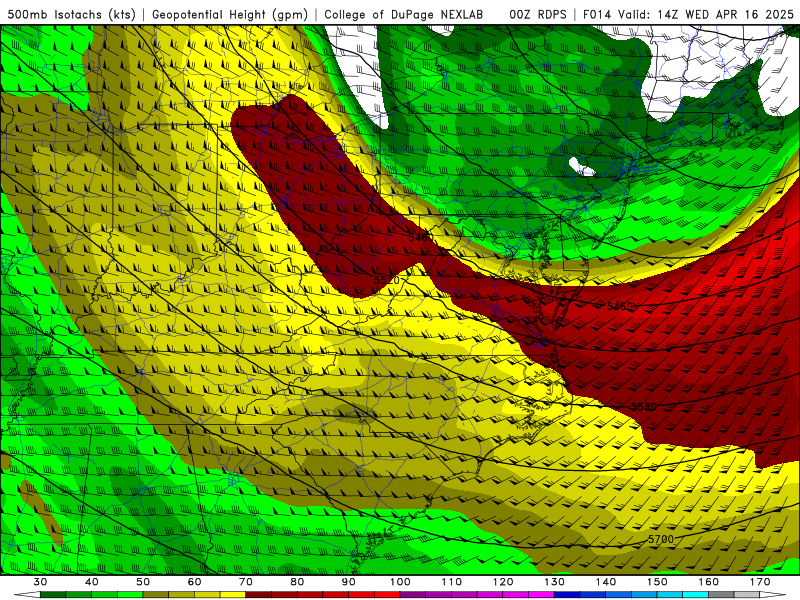Click the 40 value on the color scale
800x600 pixels.
tap(92, 582)
